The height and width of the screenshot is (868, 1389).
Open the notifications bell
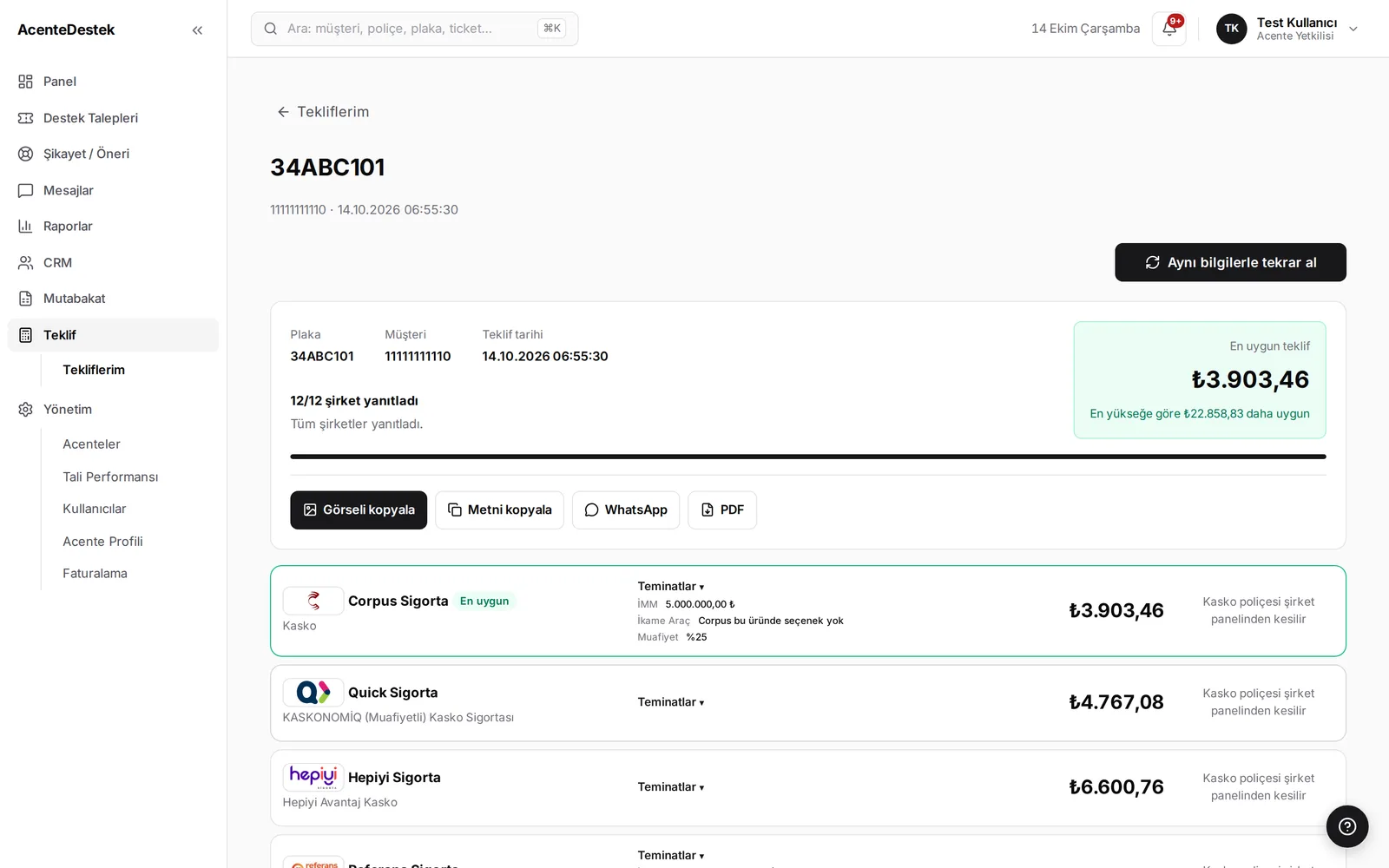point(1169,29)
